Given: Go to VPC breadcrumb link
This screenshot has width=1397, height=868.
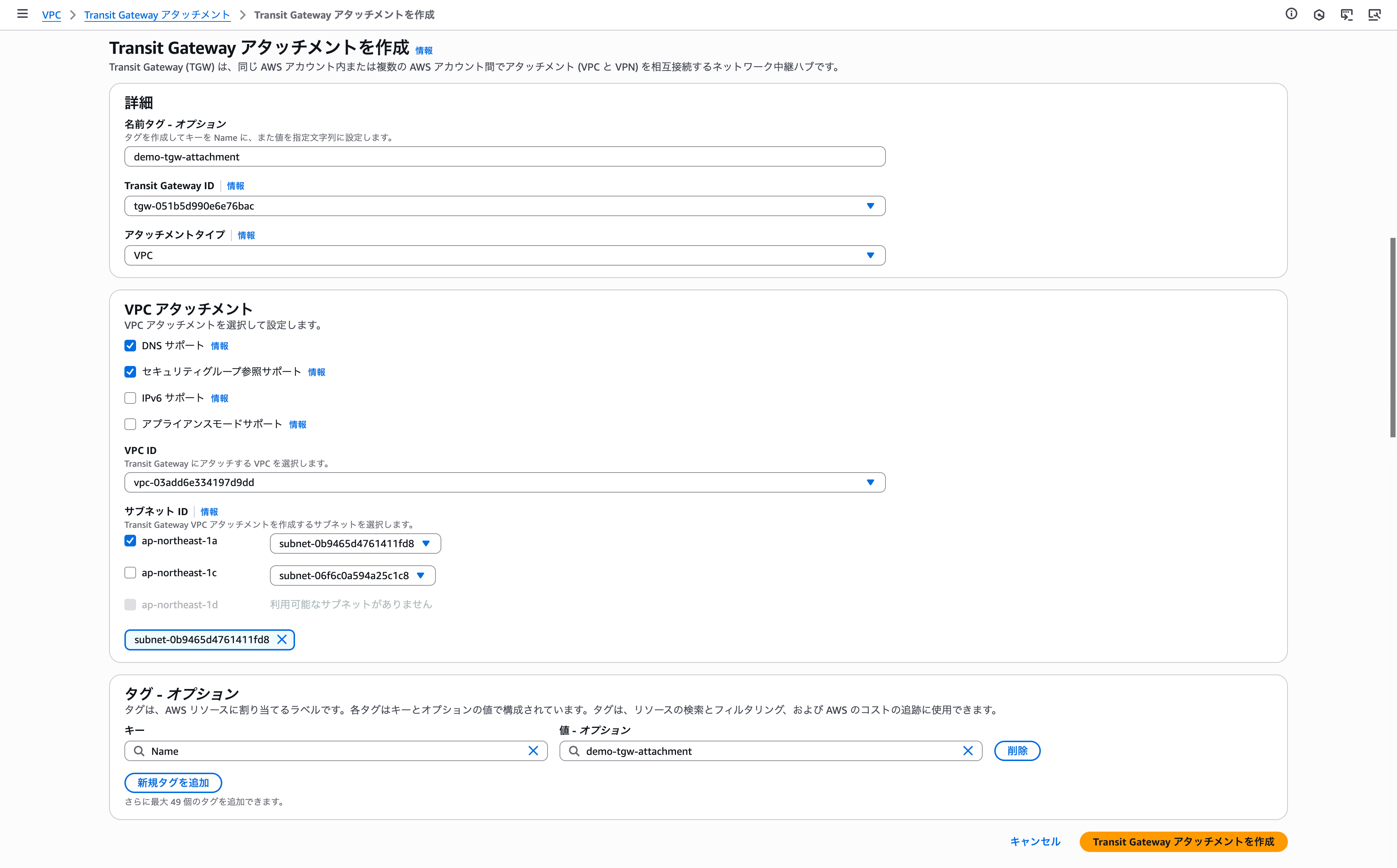Looking at the screenshot, I should [x=51, y=15].
